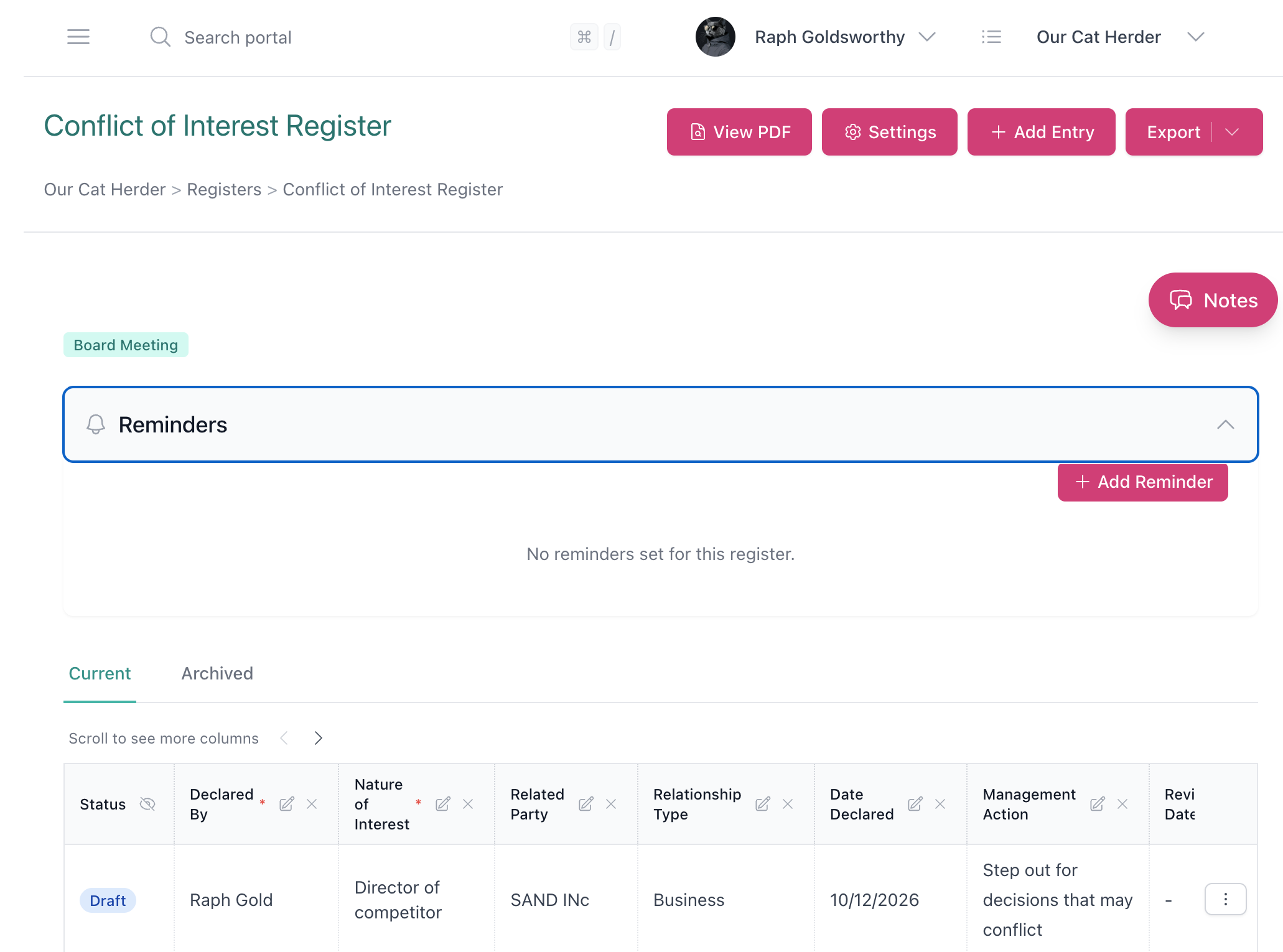The width and height of the screenshot is (1283, 952).
Task: Click the list icon beside Our Cat Herder
Action: point(991,37)
